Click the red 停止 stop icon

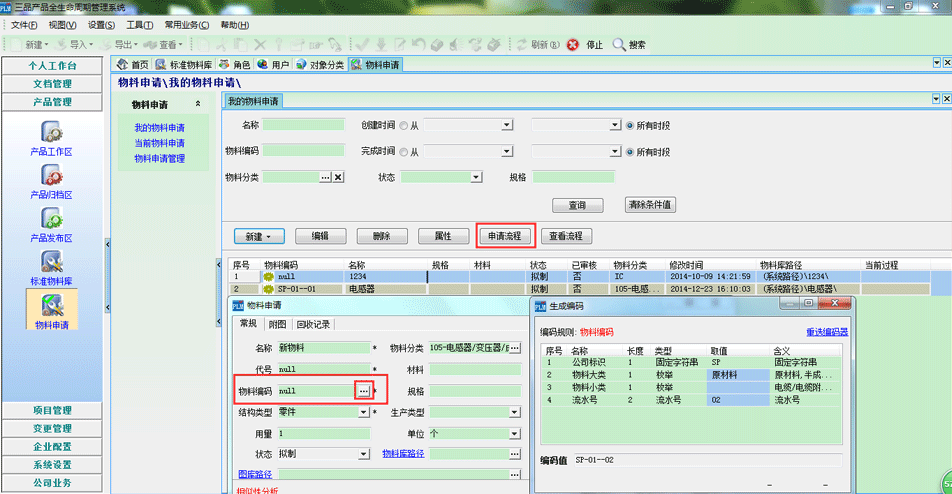click(572, 45)
